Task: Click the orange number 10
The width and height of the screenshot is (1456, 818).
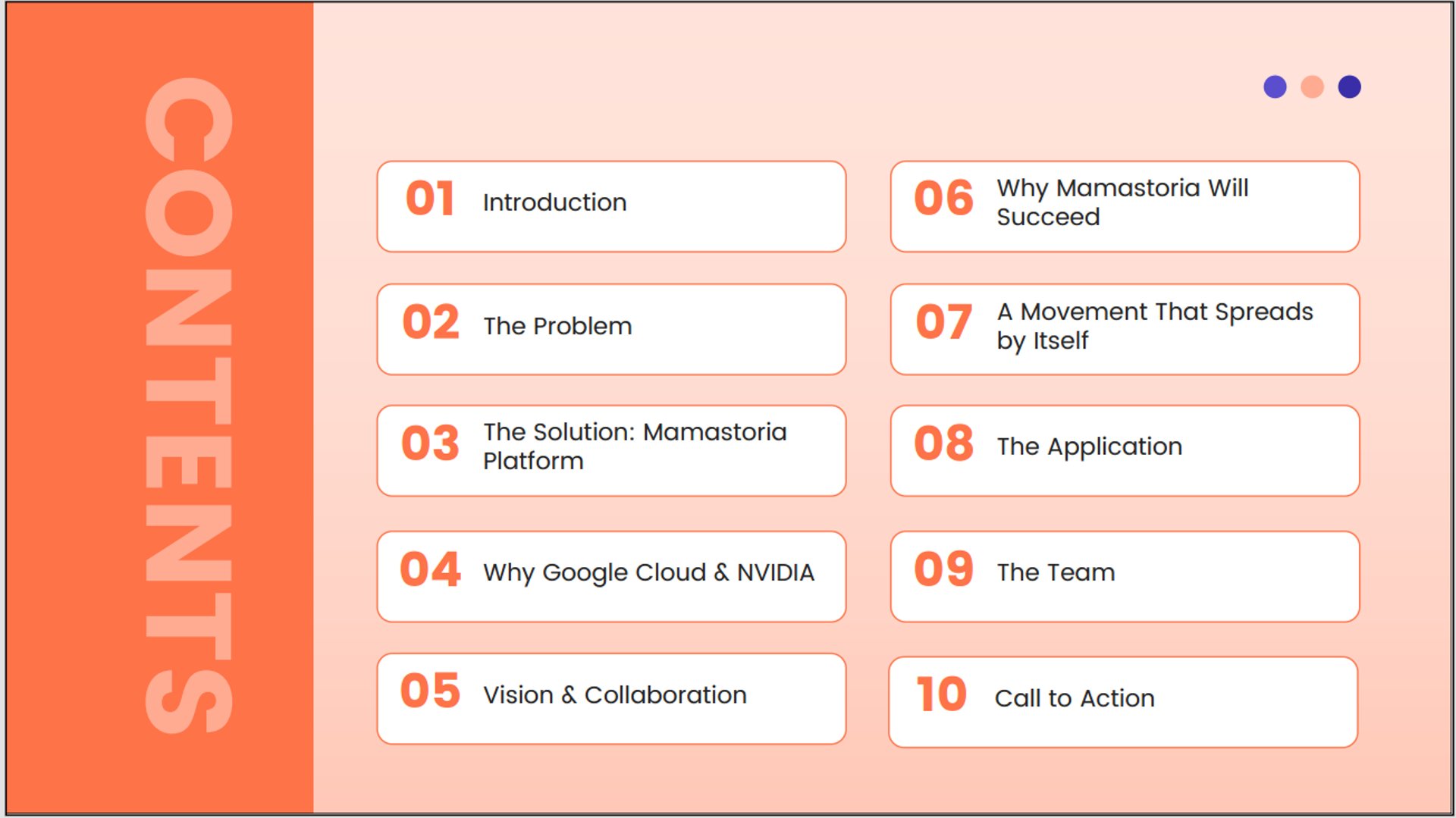Action: [941, 694]
